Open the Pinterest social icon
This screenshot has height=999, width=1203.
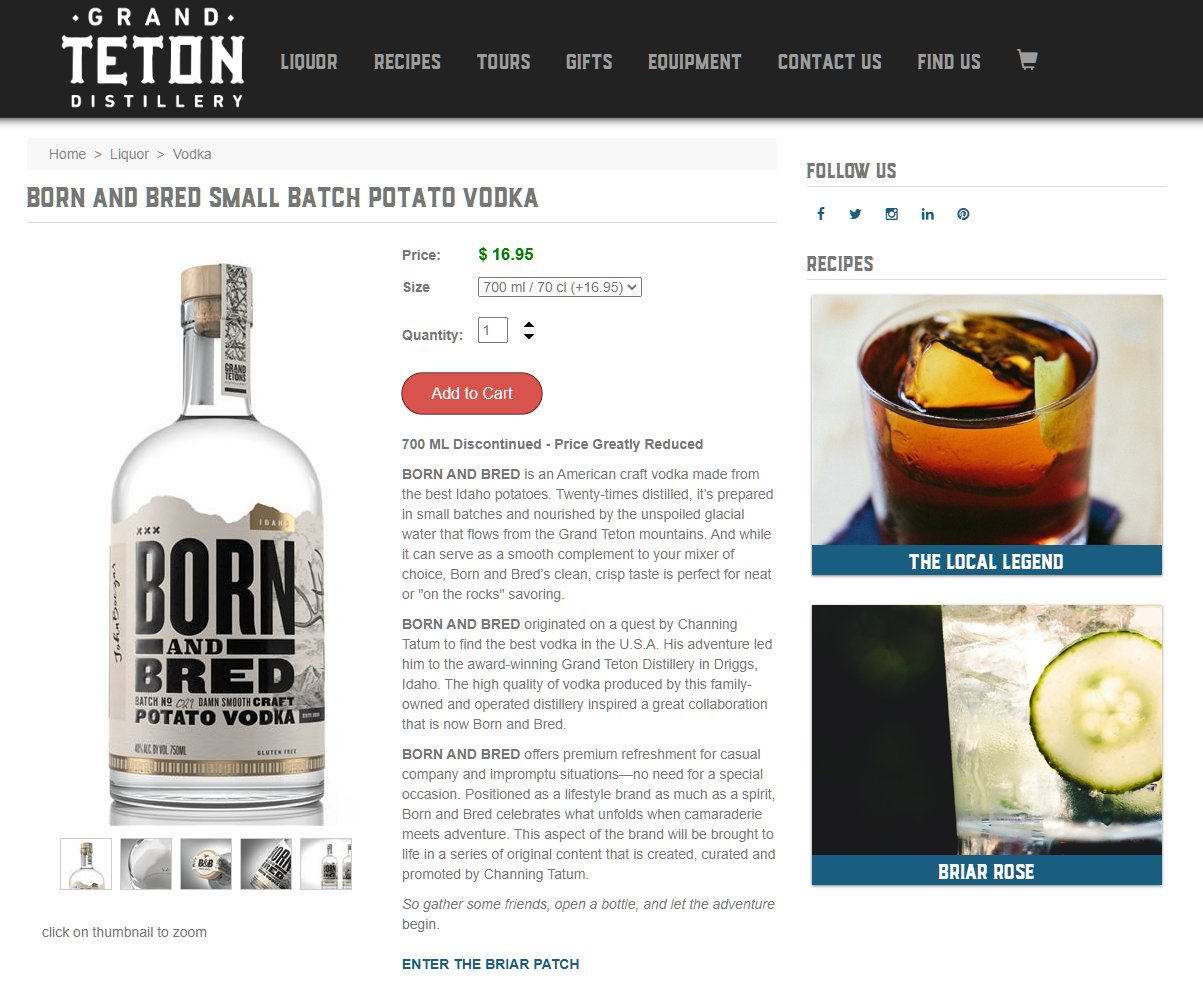[963, 214]
